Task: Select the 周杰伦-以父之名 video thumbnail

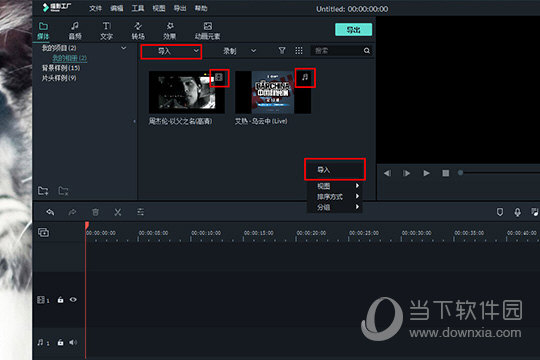Action: (187, 92)
